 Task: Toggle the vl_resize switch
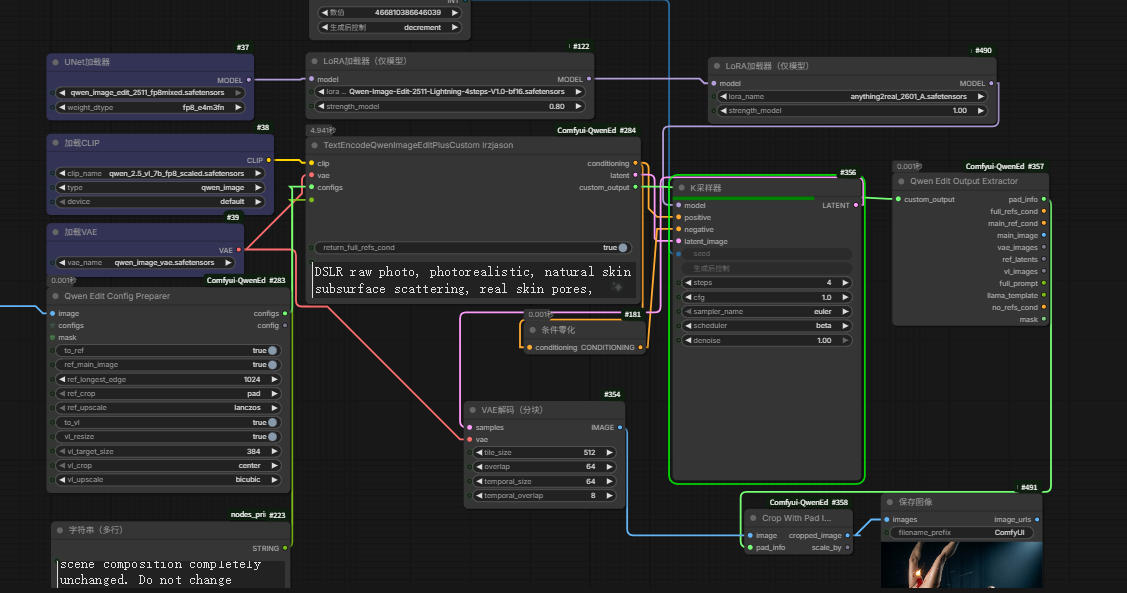pos(272,437)
